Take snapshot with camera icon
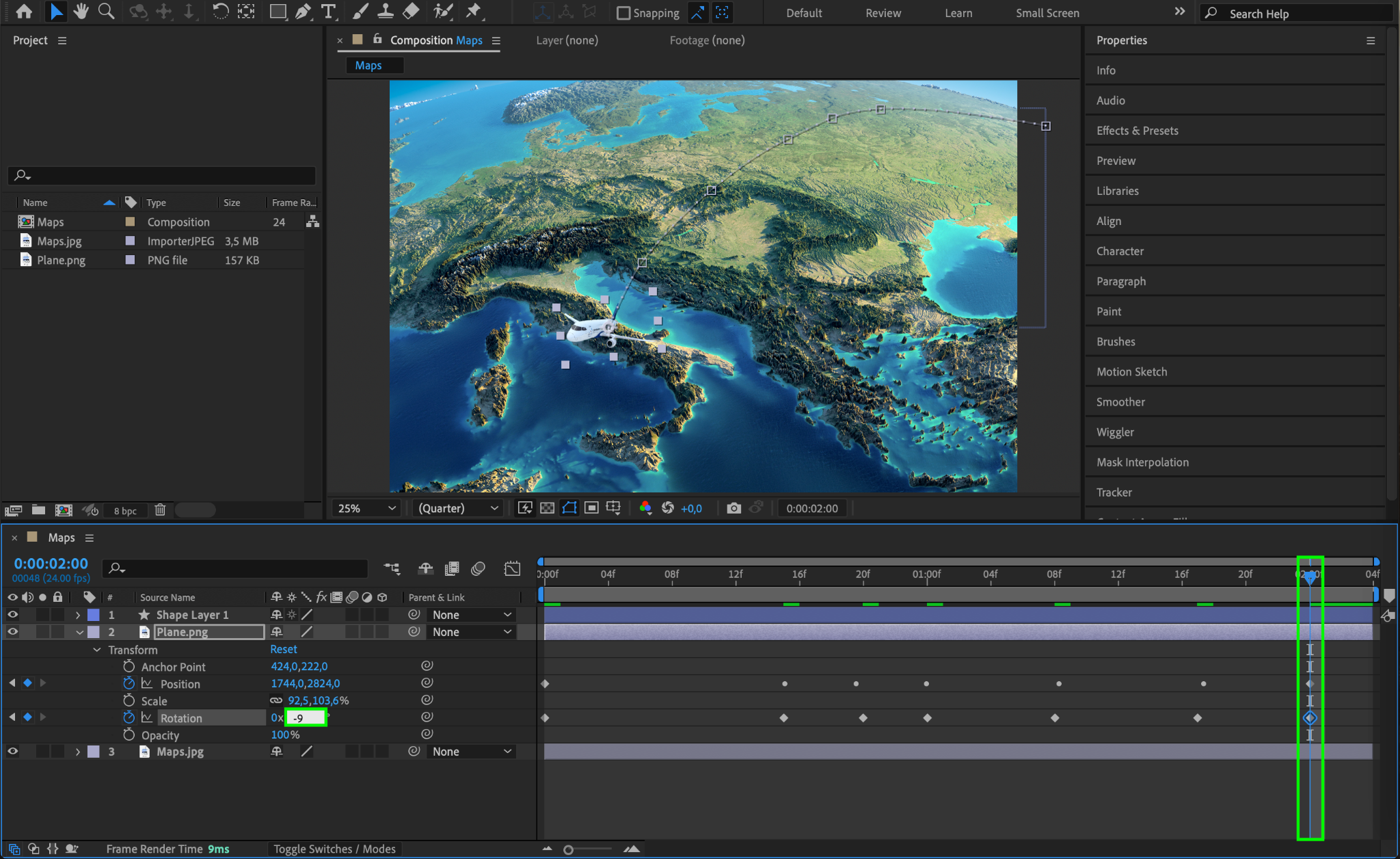Image resolution: width=1400 pixels, height=859 pixels. click(733, 508)
